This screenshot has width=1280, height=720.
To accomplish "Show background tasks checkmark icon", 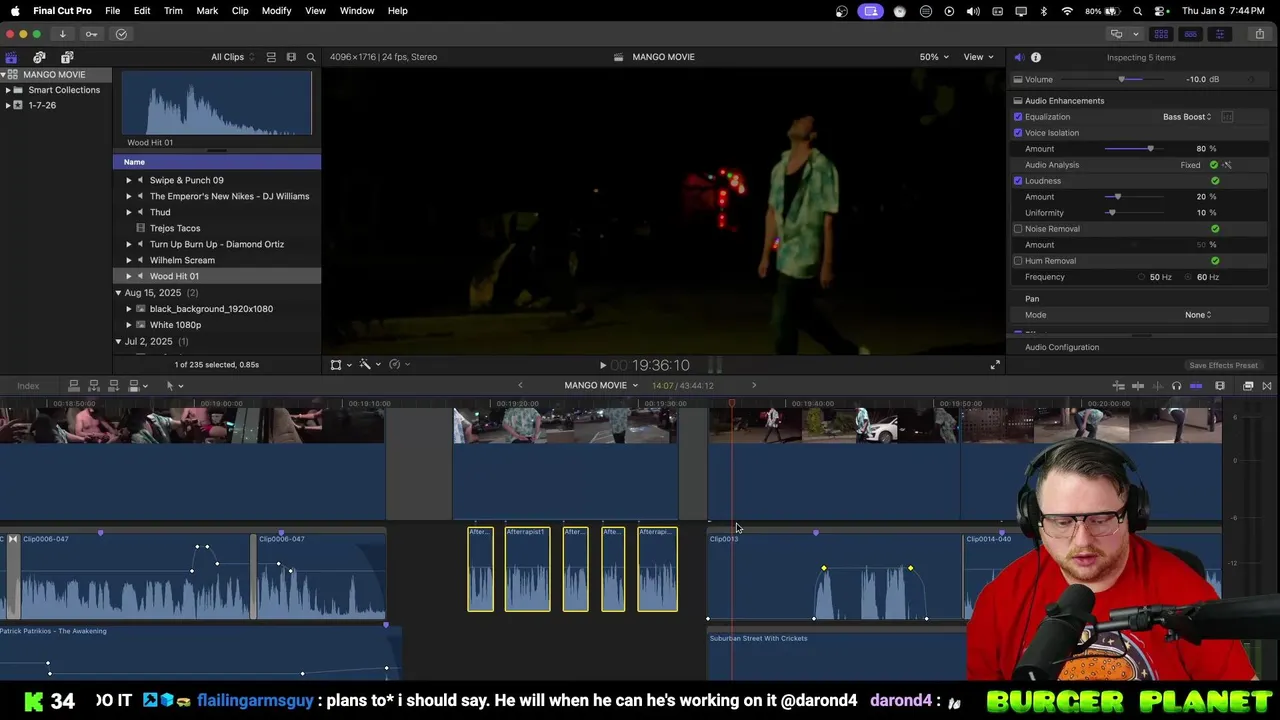I will [121, 34].
